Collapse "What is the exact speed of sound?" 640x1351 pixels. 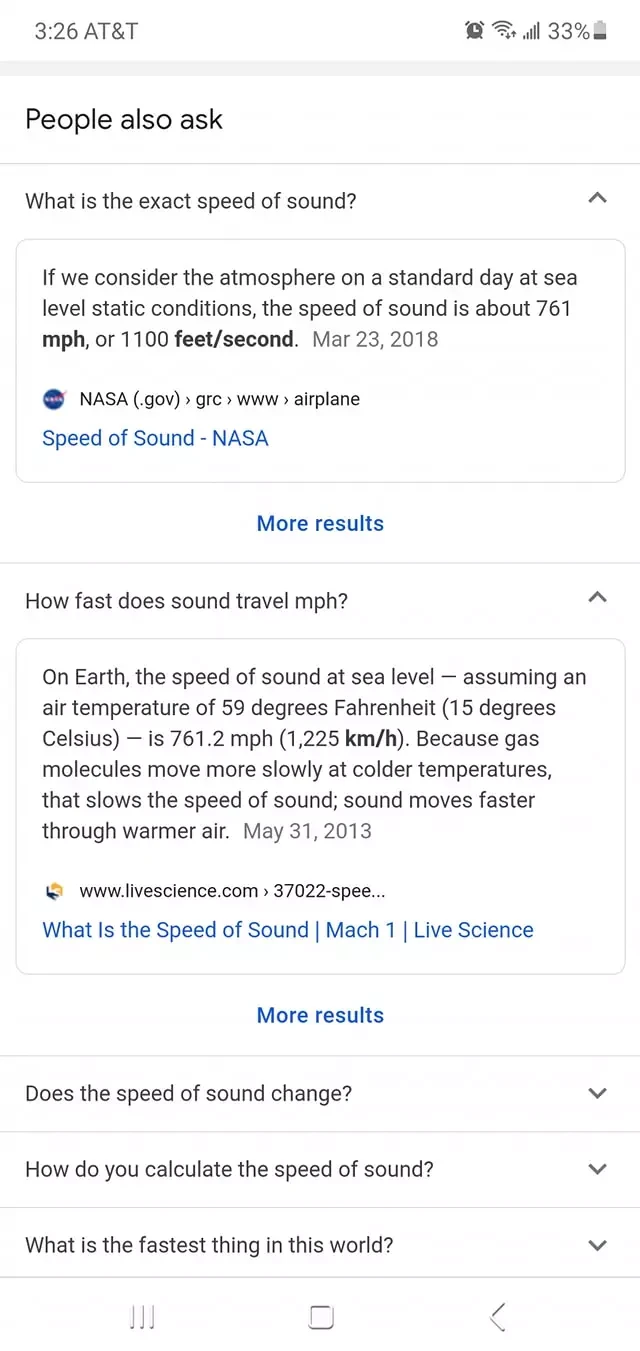click(597, 199)
